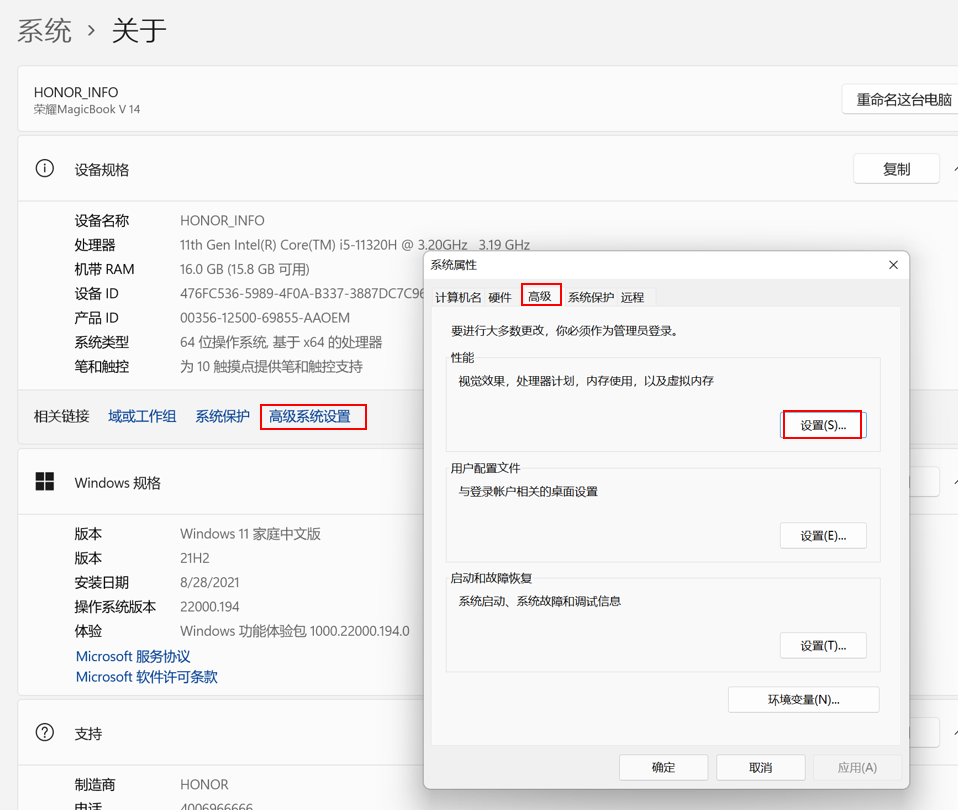Screen dimensions: 958x810
Task: Open the 系统保护 tab in 系统属性 dialog
Action: [590, 297]
